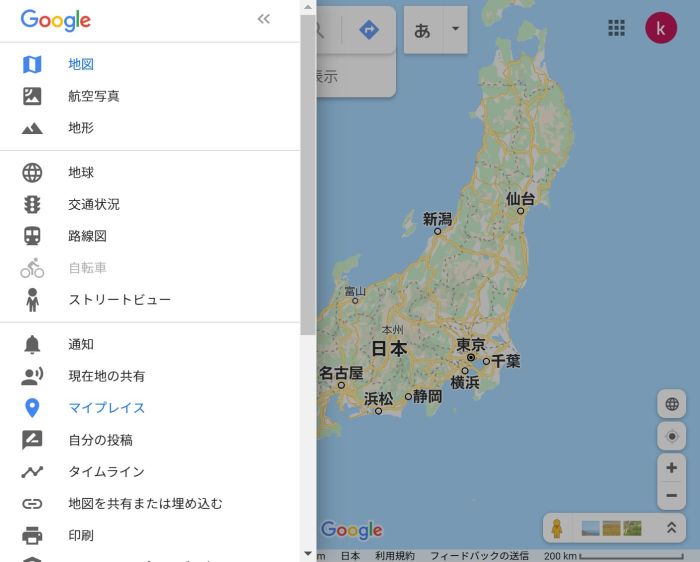Viewport: 700px width, 562px height.
Task: Select the 地図 map view option
Action: click(x=81, y=64)
